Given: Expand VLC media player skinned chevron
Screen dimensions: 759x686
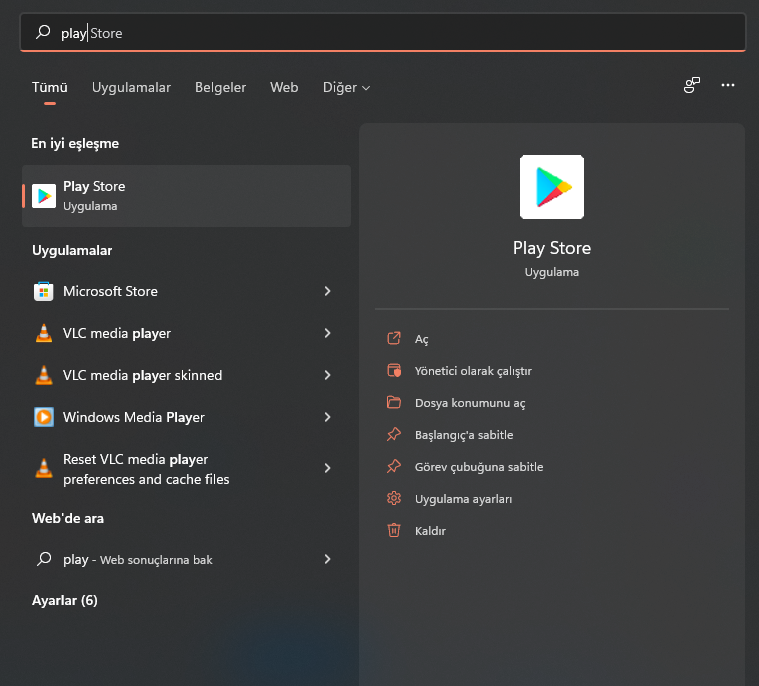Looking at the screenshot, I should coord(328,375).
